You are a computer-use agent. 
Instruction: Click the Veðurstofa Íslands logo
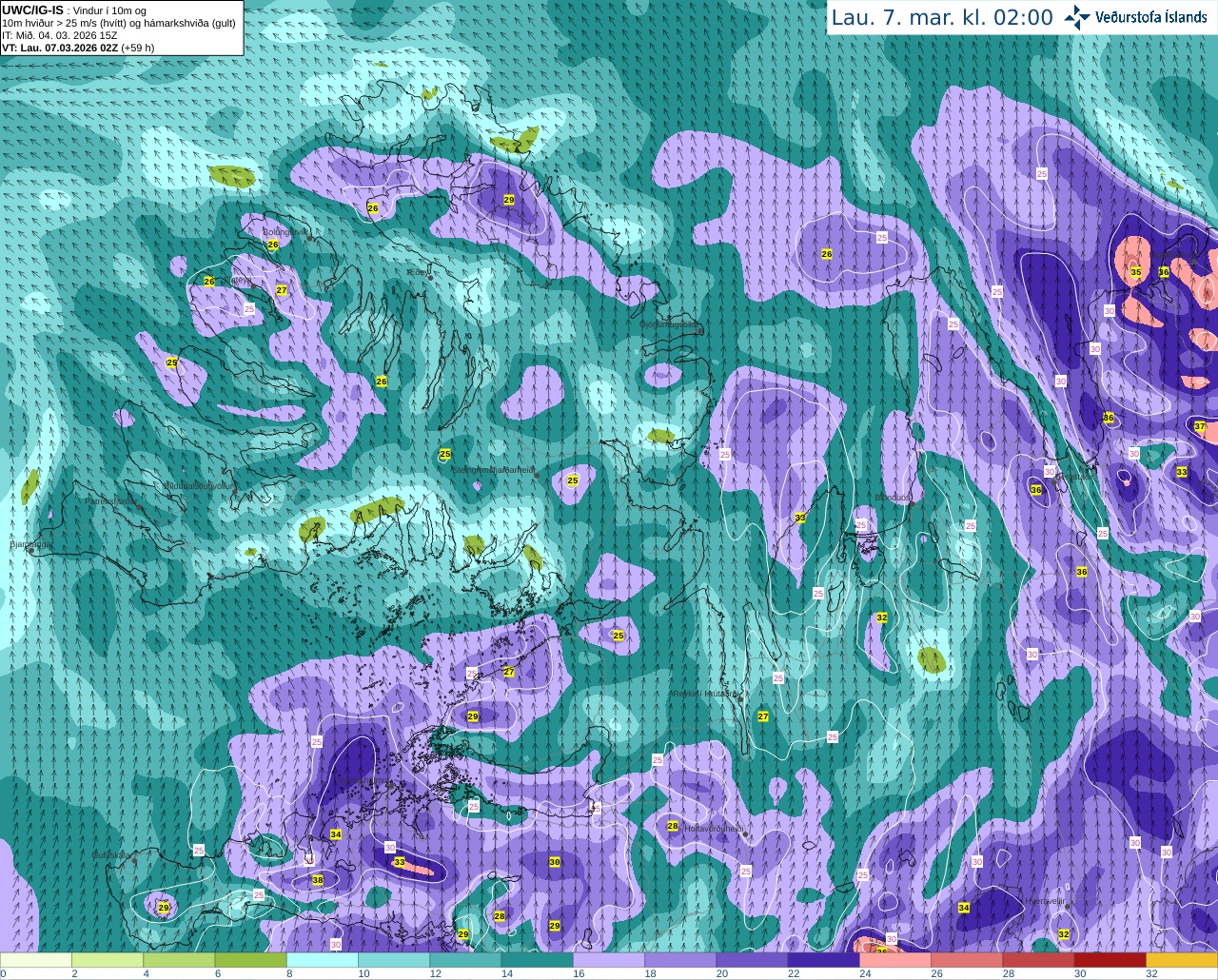click(1135, 16)
